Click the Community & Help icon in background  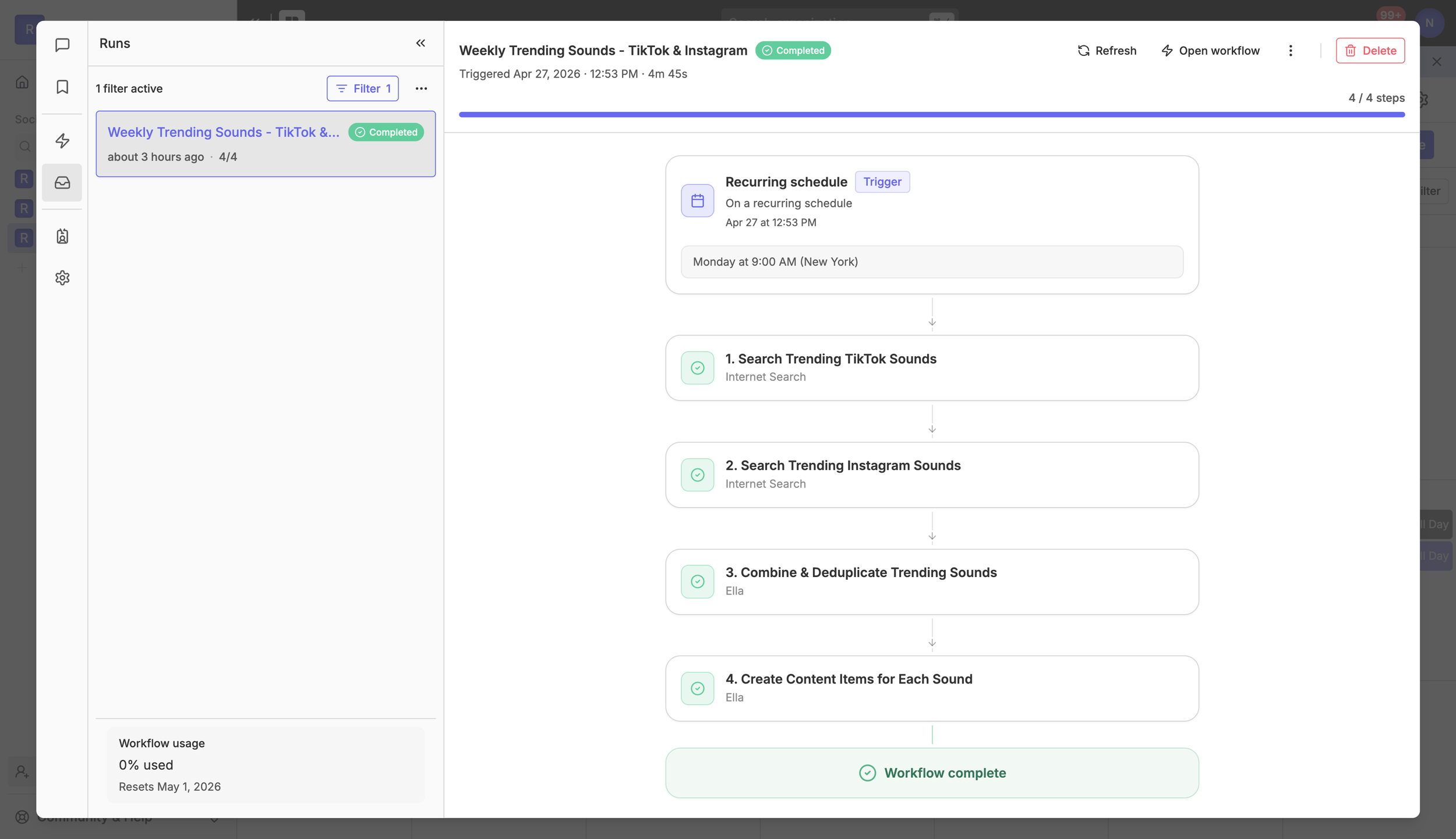[22, 817]
